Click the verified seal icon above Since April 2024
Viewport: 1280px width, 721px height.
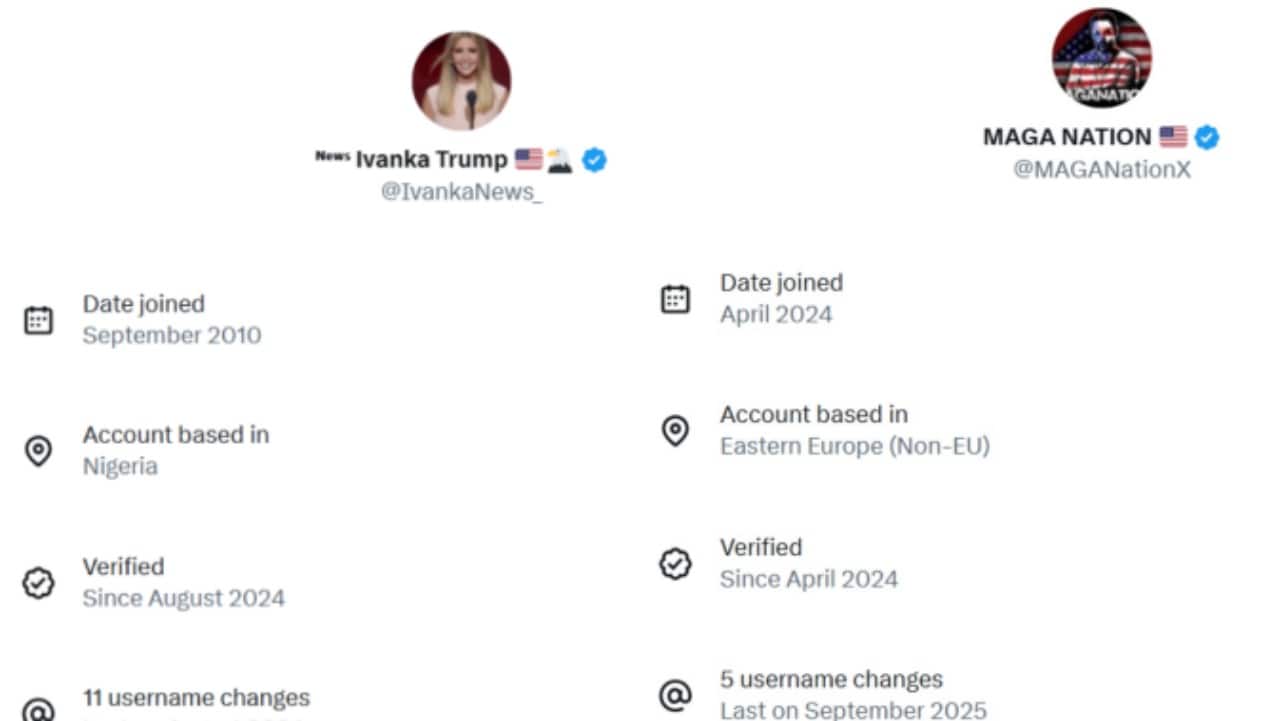point(677,563)
